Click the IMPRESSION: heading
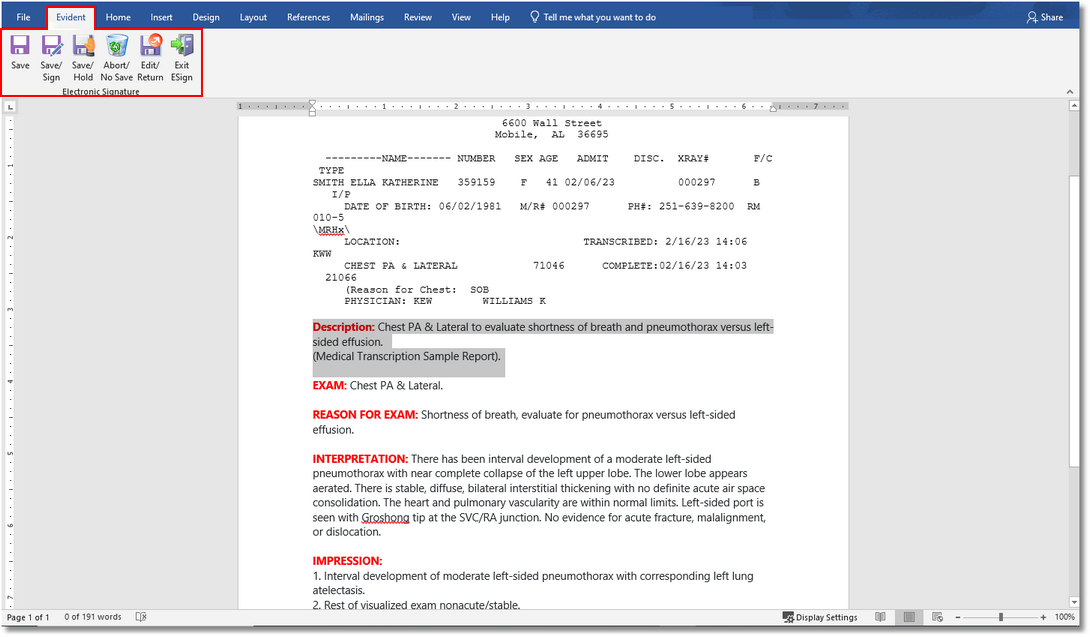This screenshot has width=1090, height=637. click(347, 561)
